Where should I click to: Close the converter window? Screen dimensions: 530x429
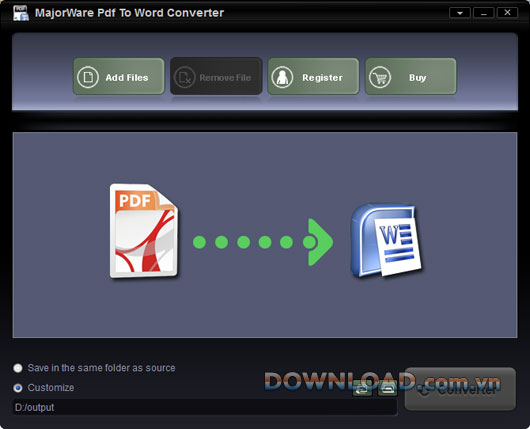pos(507,13)
